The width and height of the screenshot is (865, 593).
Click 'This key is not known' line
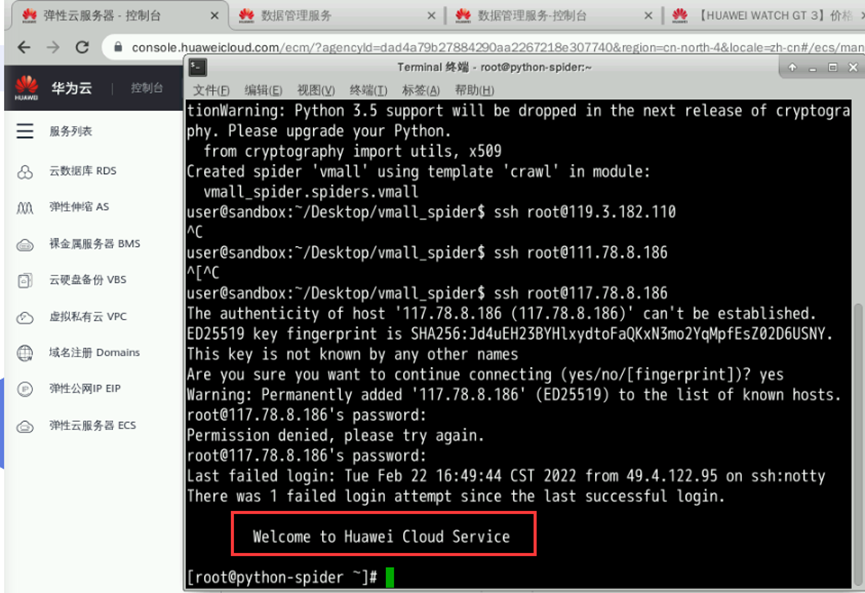353,354
